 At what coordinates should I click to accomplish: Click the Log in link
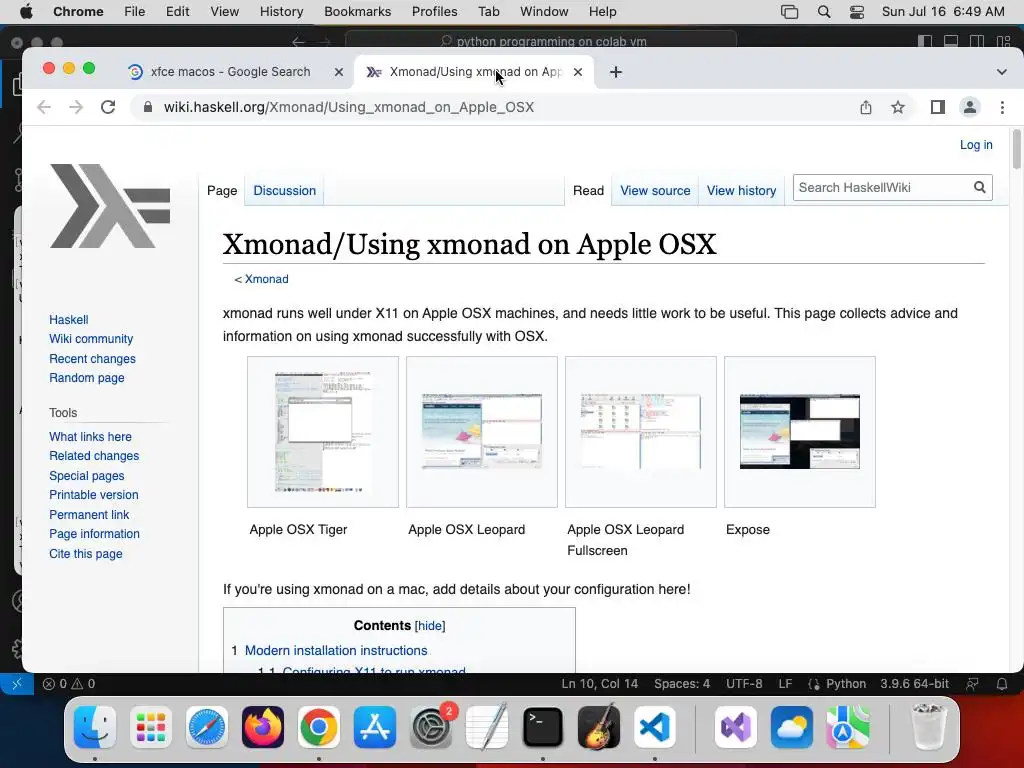pyautogui.click(x=976, y=145)
